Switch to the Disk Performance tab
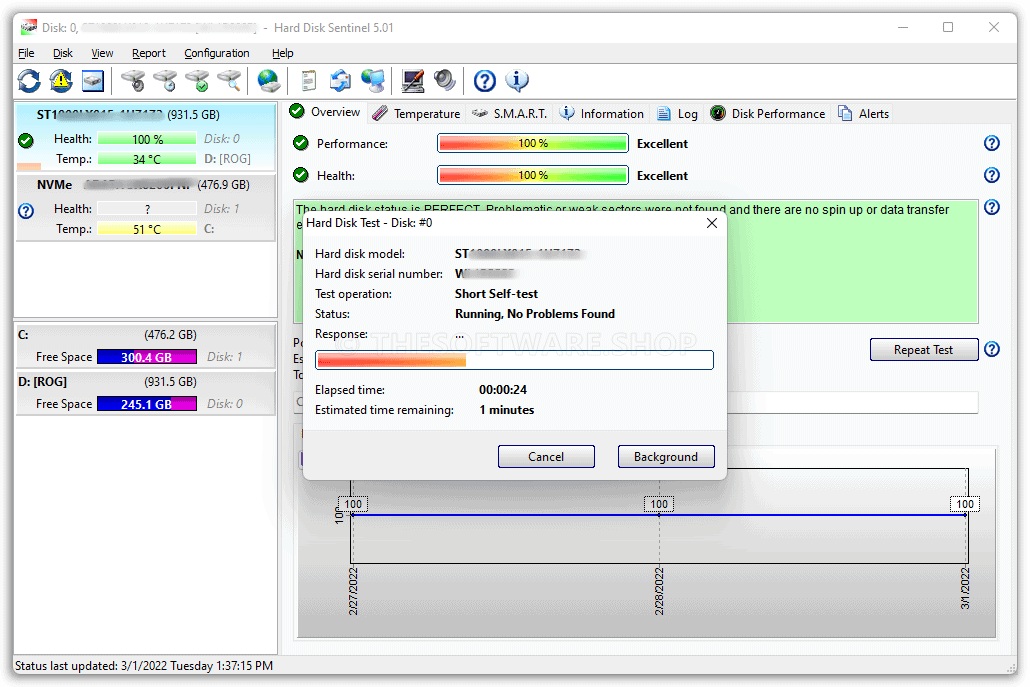The width and height of the screenshot is (1030, 687). pos(768,114)
